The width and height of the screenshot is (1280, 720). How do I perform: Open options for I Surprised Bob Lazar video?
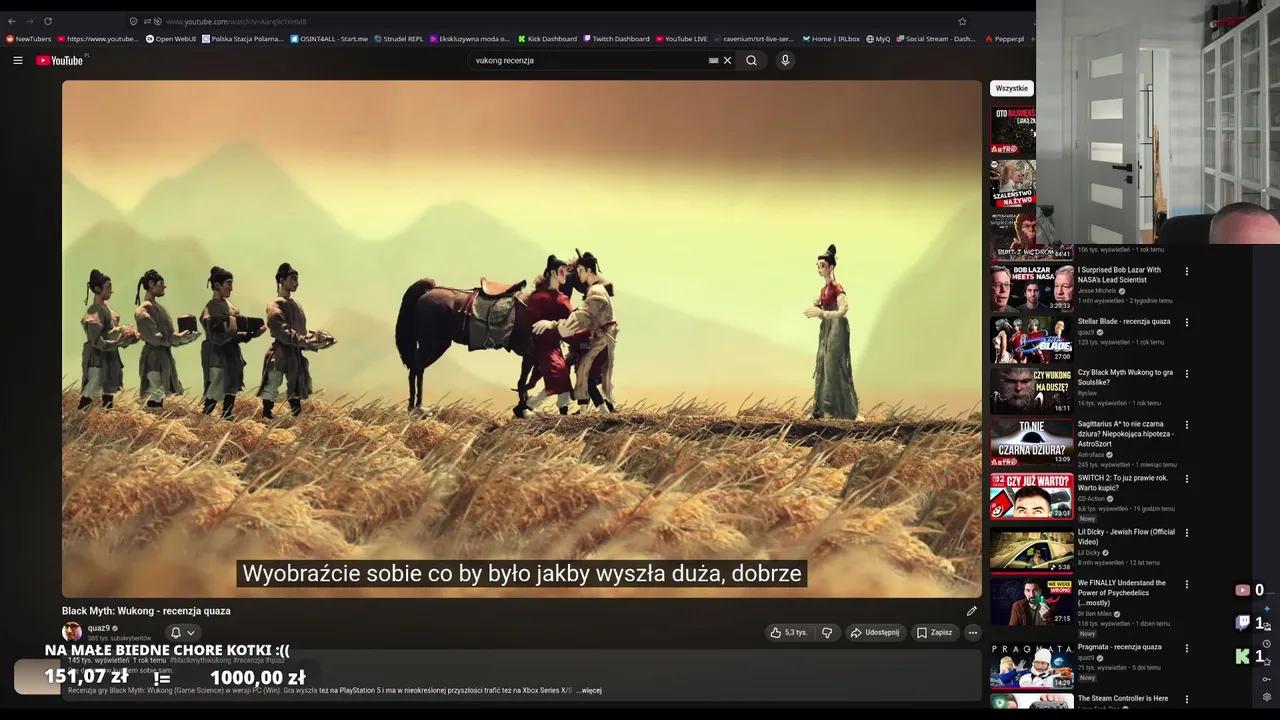pos(1187,271)
